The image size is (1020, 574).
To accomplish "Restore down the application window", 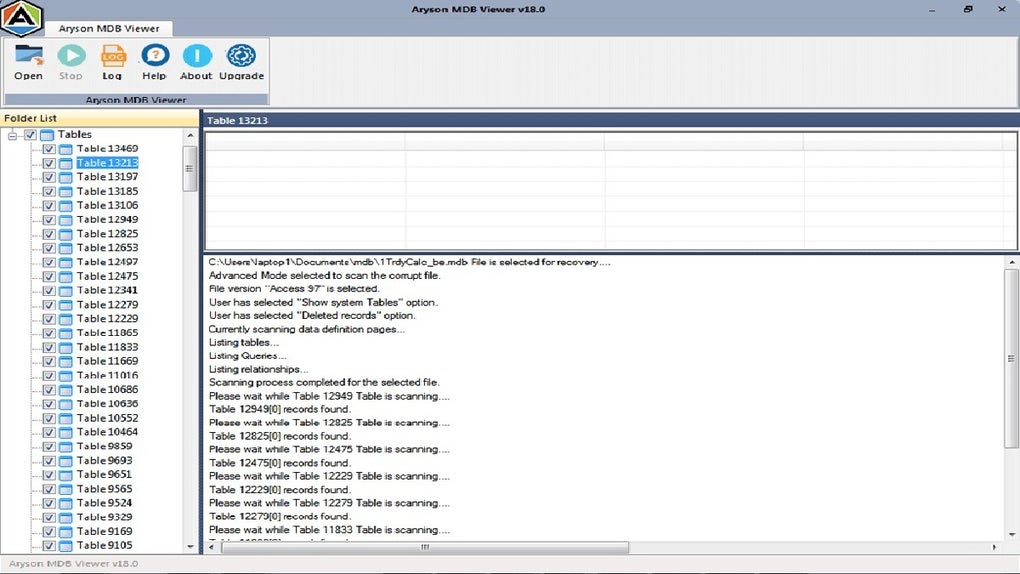I will (x=968, y=9).
